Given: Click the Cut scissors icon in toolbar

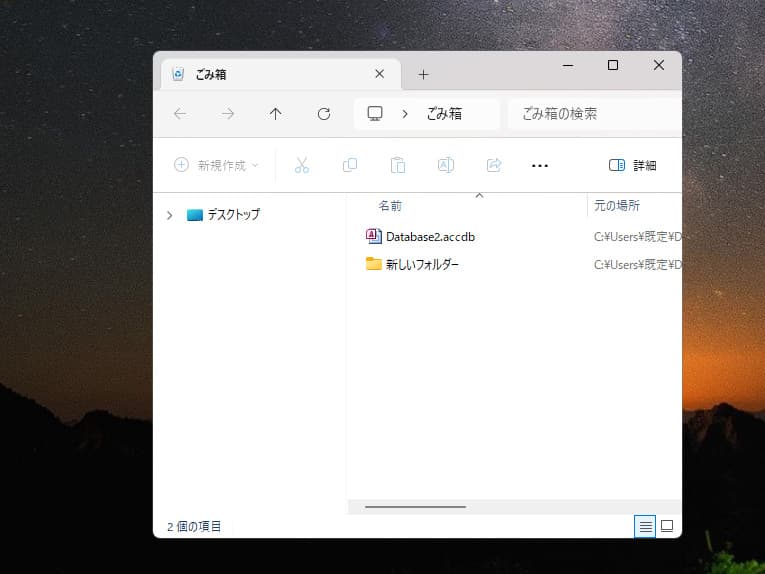Looking at the screenshot, I should point(302,165).
